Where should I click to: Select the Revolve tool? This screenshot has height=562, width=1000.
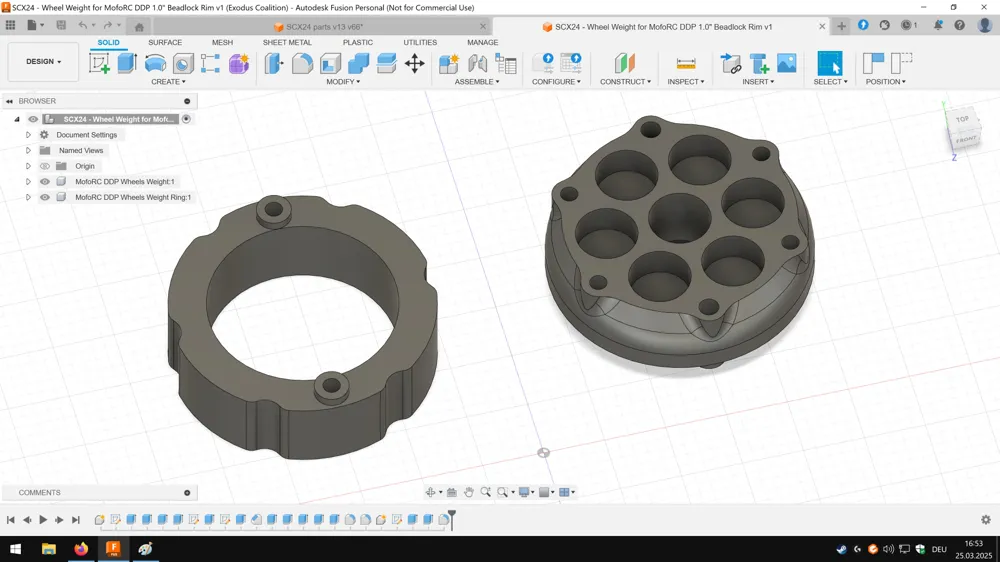[x=155, y=63]
